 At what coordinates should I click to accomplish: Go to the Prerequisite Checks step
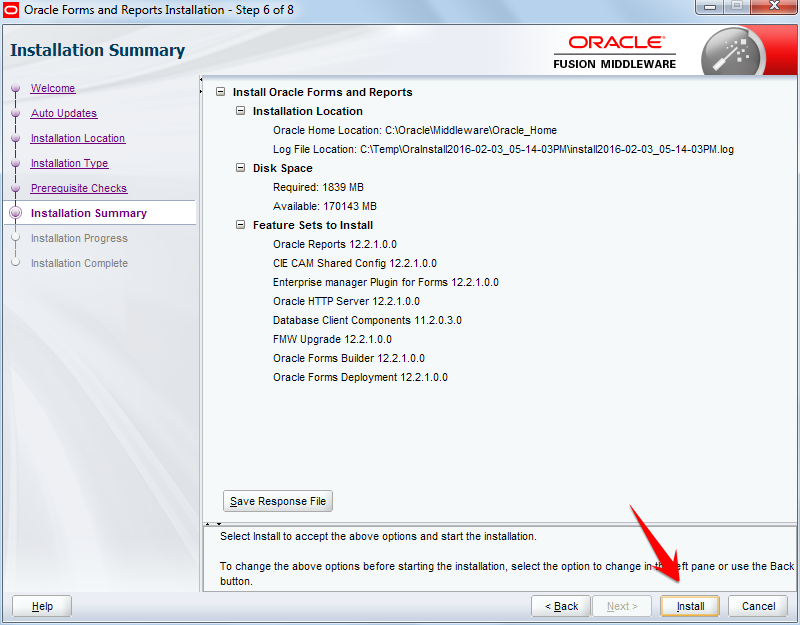point(79,188)
